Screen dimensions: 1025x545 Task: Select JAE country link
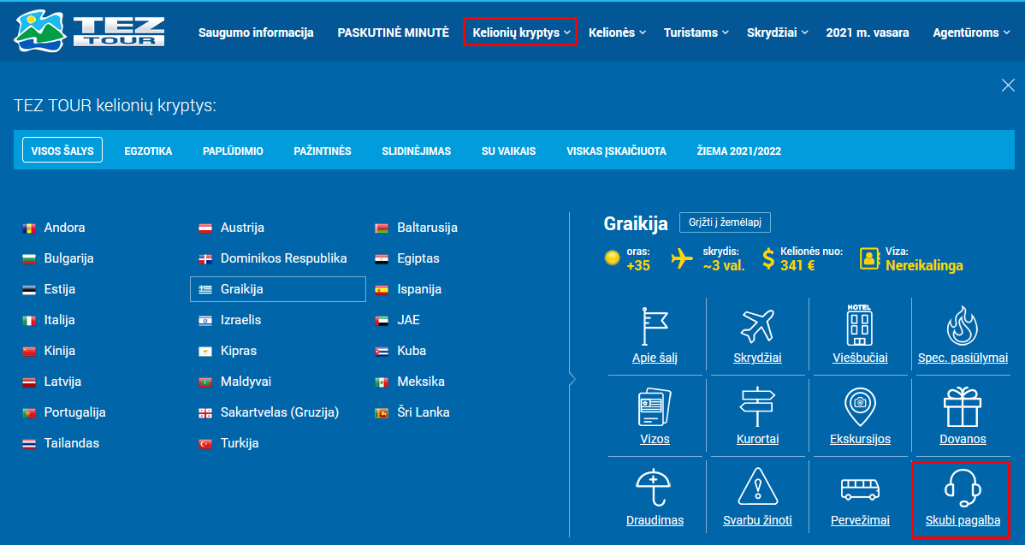click(409, 320)
